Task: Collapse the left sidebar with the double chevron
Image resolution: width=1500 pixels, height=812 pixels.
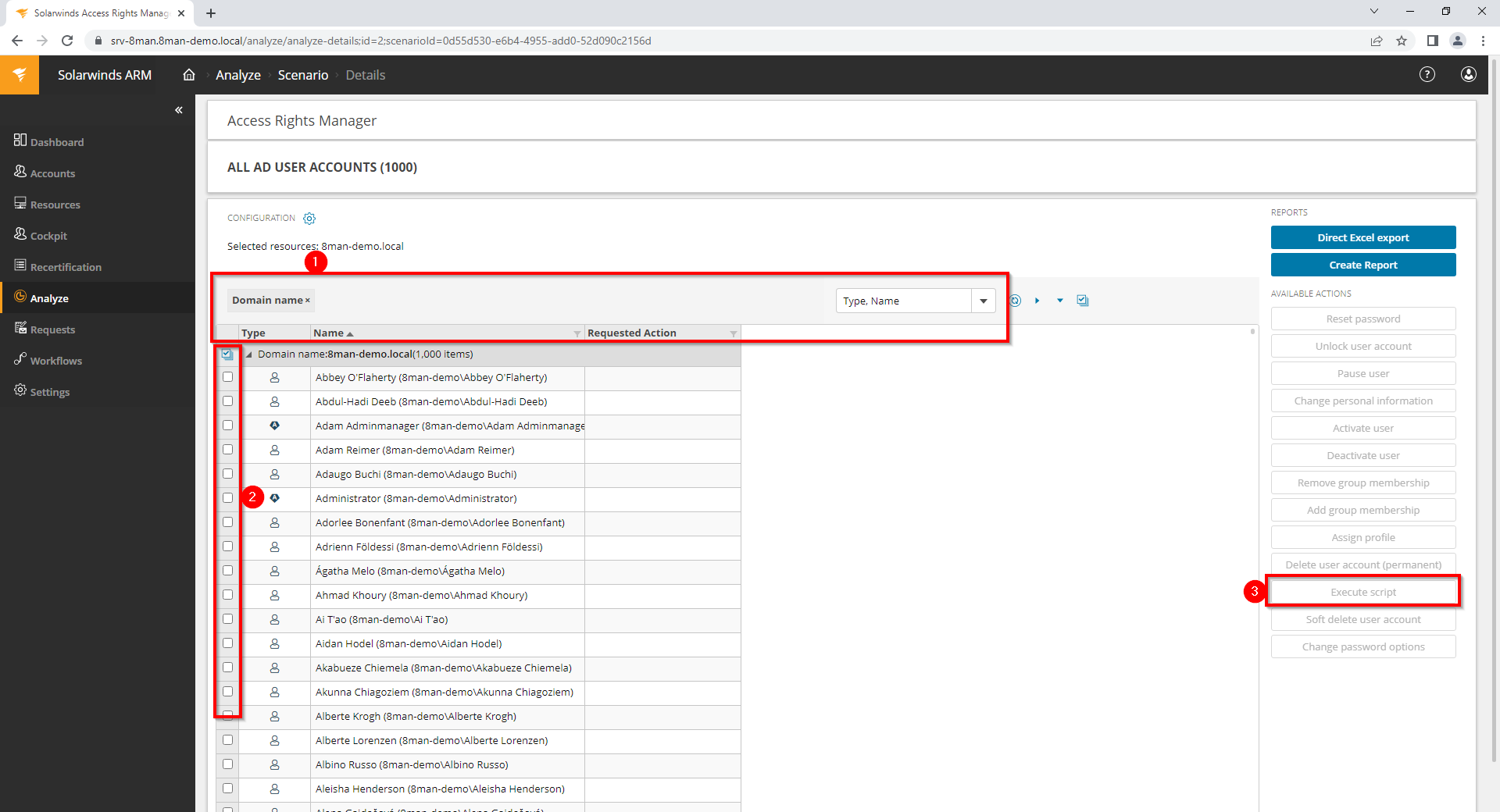Action: (178, 110)
